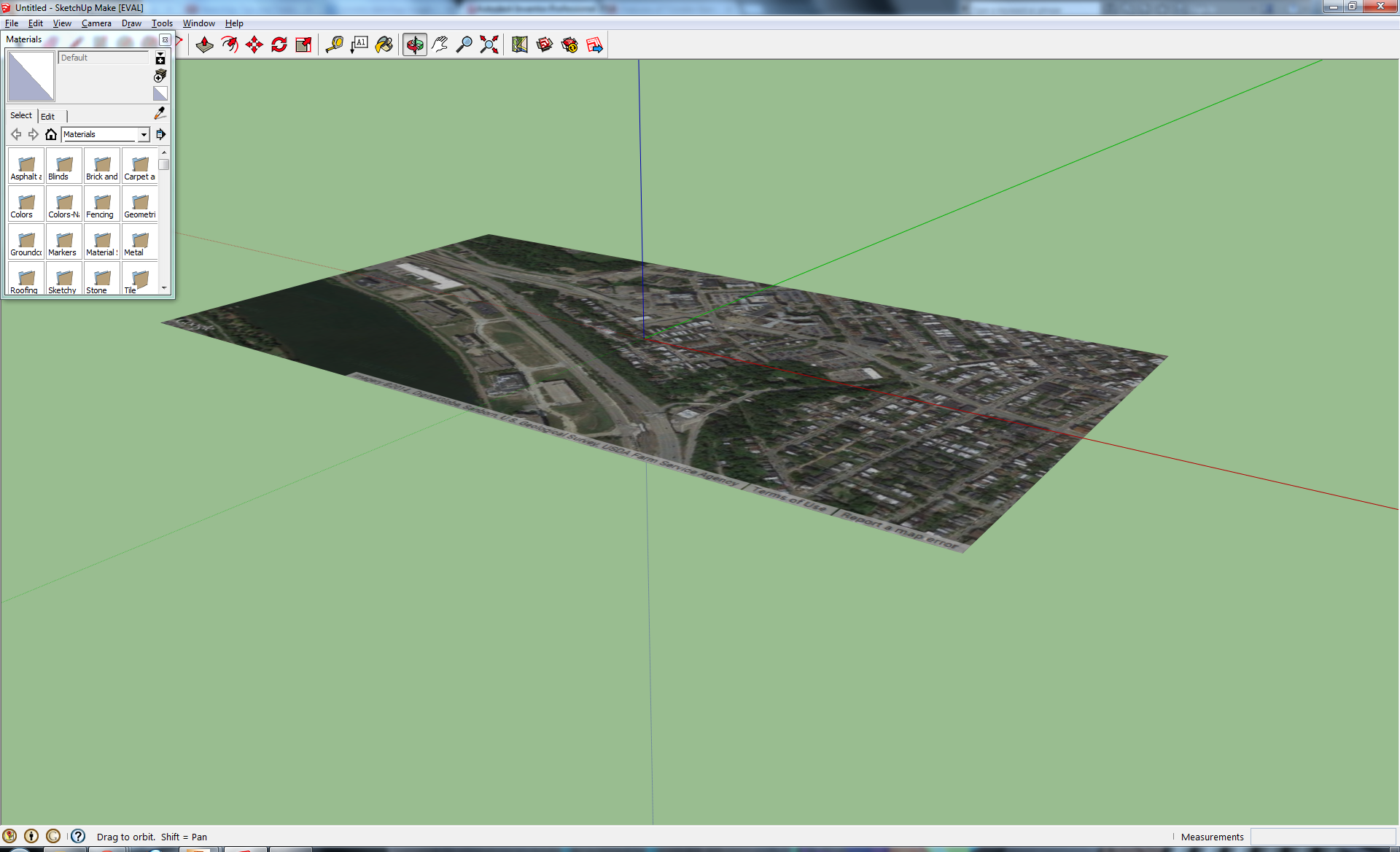1400x852 pixels.
Task: Click the large material preview swatch
Action: click(x=31, y=77)
